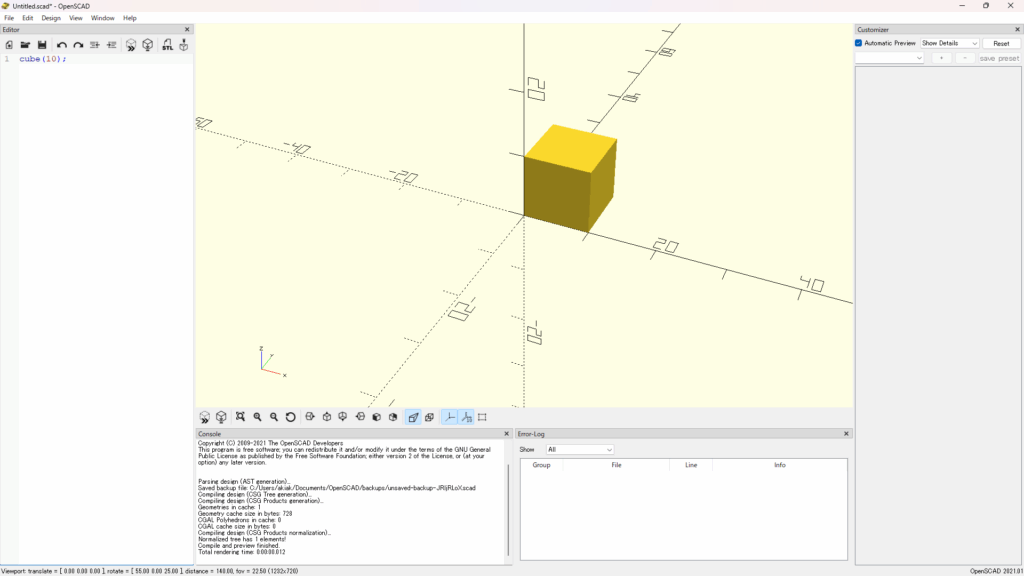1024x576 pixels.
Task: Toggle Perspective view mode in viewport toolbar
Action: (413, 417)
